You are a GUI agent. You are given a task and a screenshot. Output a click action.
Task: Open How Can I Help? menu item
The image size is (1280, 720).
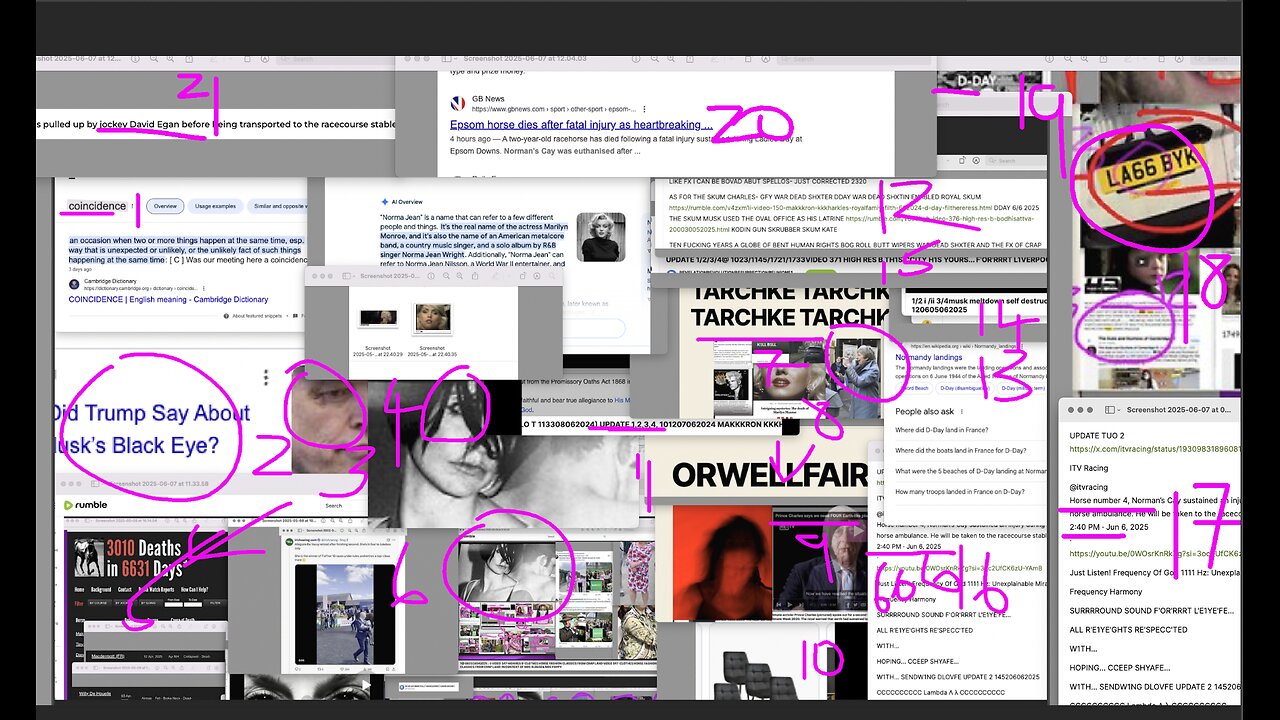click(196, 590)
